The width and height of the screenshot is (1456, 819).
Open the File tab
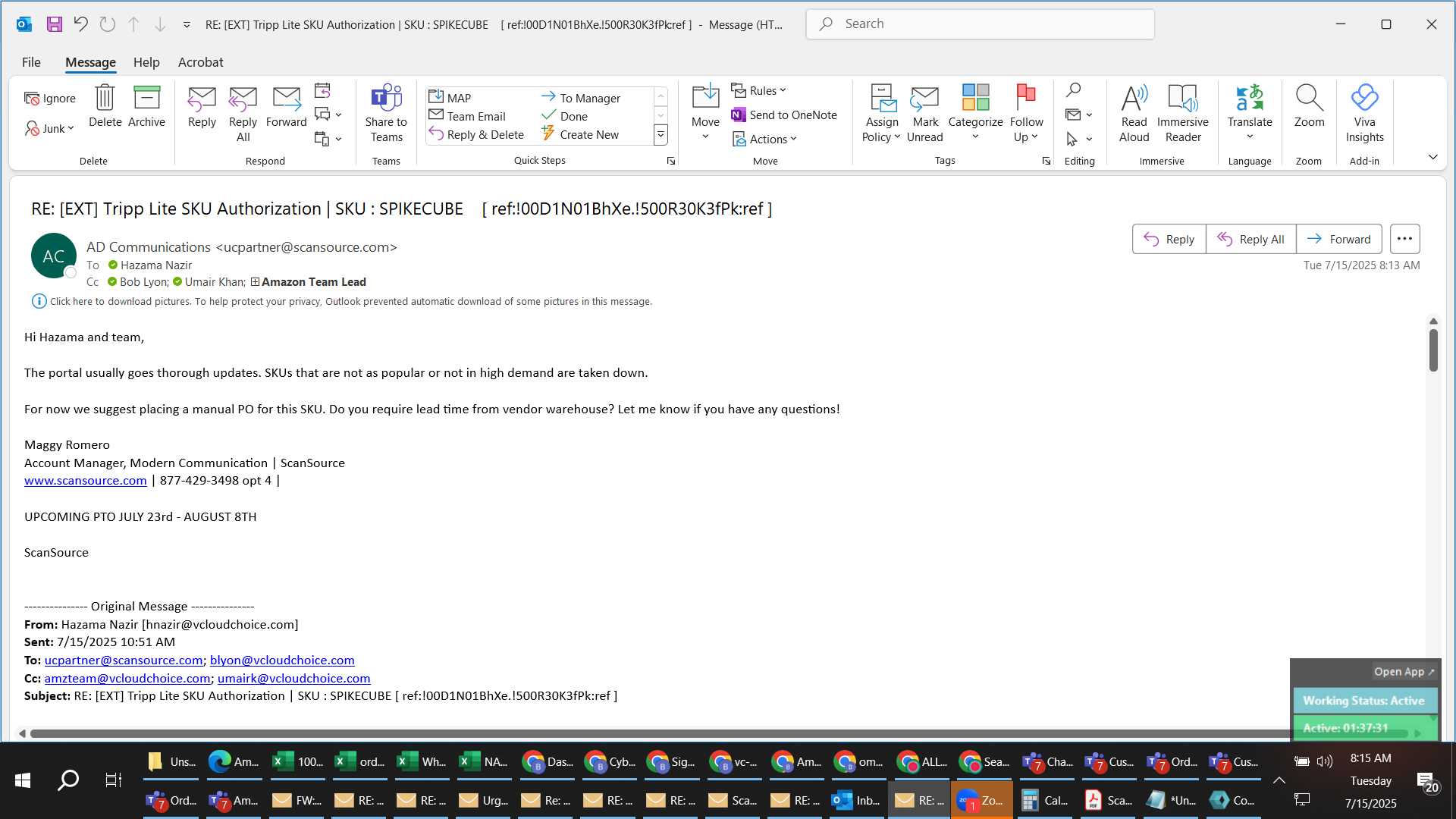(31, 62)
